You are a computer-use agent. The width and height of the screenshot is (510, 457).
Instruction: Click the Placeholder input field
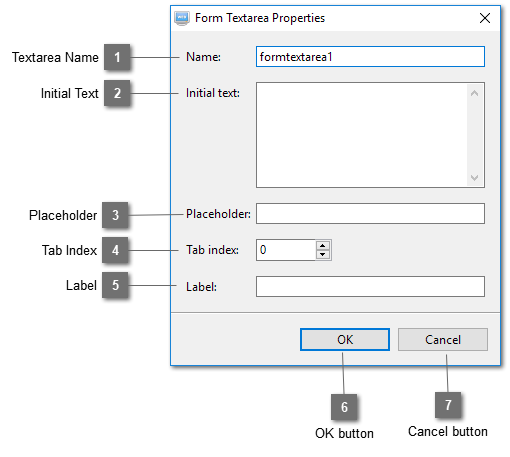click(370, 214)
